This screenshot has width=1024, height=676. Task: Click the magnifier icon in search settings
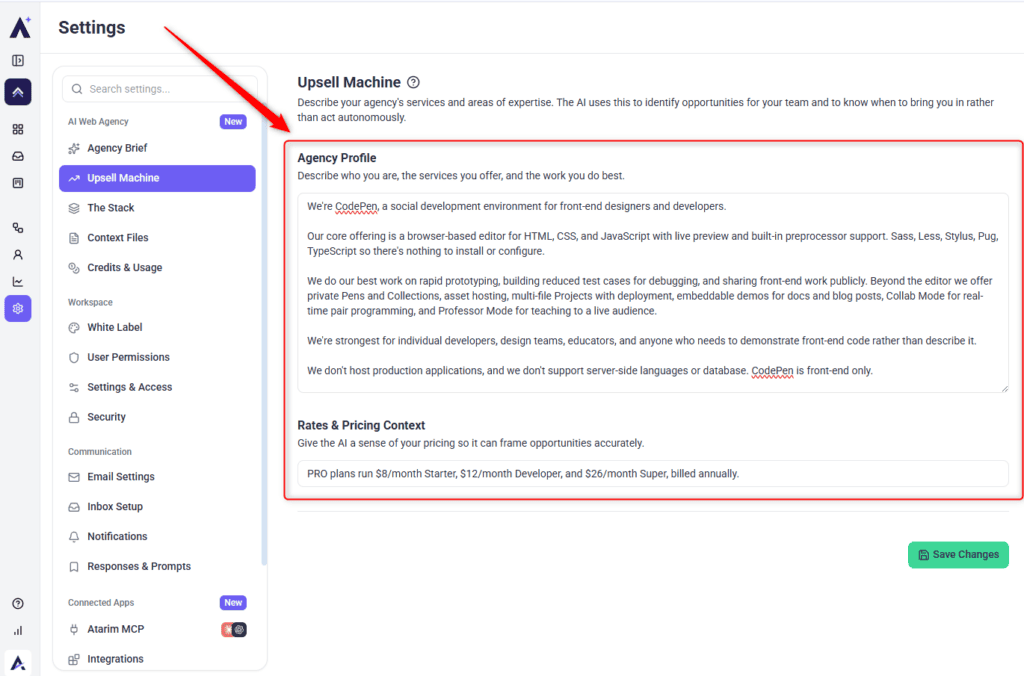tap(77, 89)
